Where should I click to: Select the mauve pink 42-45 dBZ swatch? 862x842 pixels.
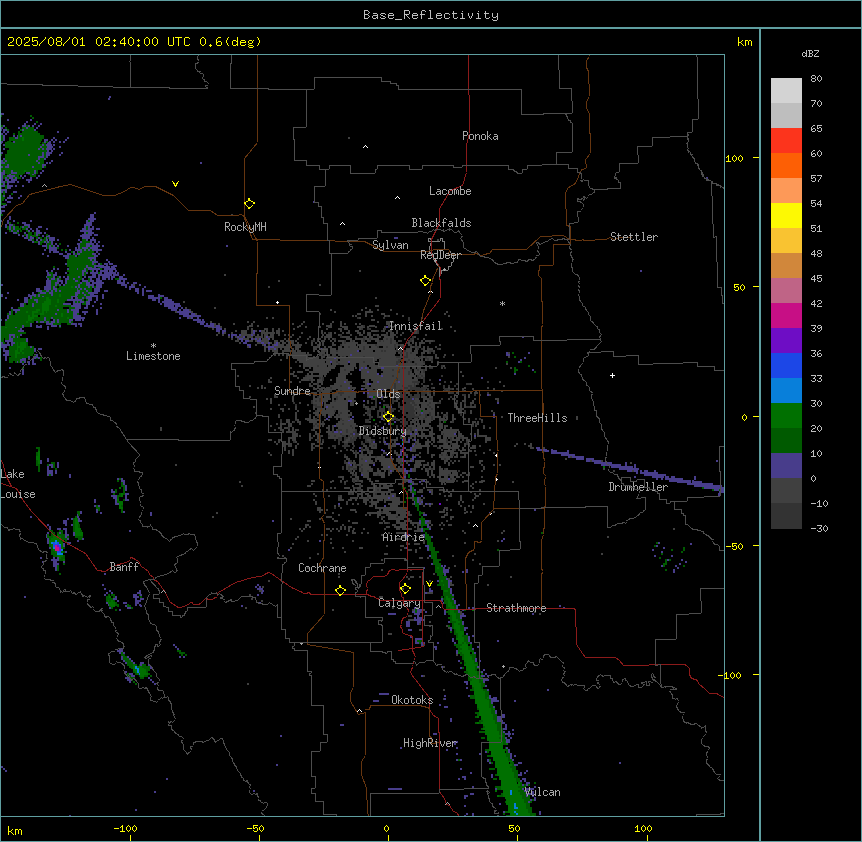786,291
